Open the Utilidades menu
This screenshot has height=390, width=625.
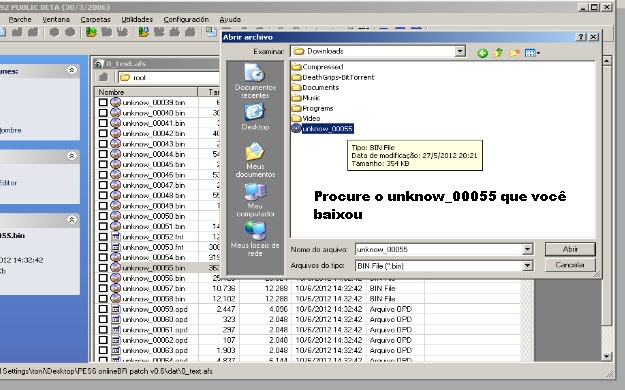click(x=137, y=19)
